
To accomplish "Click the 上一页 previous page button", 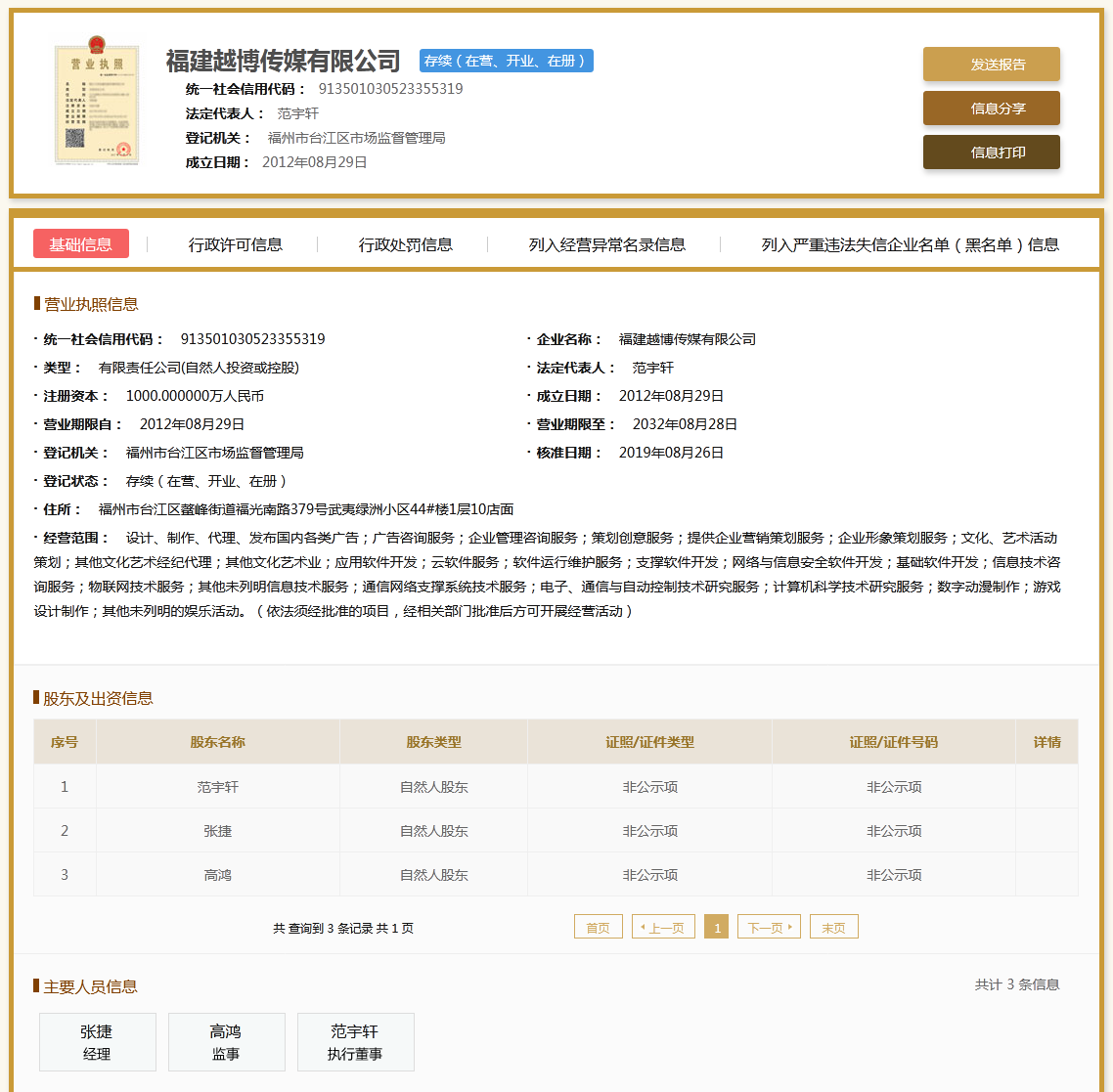I will 663,927.
